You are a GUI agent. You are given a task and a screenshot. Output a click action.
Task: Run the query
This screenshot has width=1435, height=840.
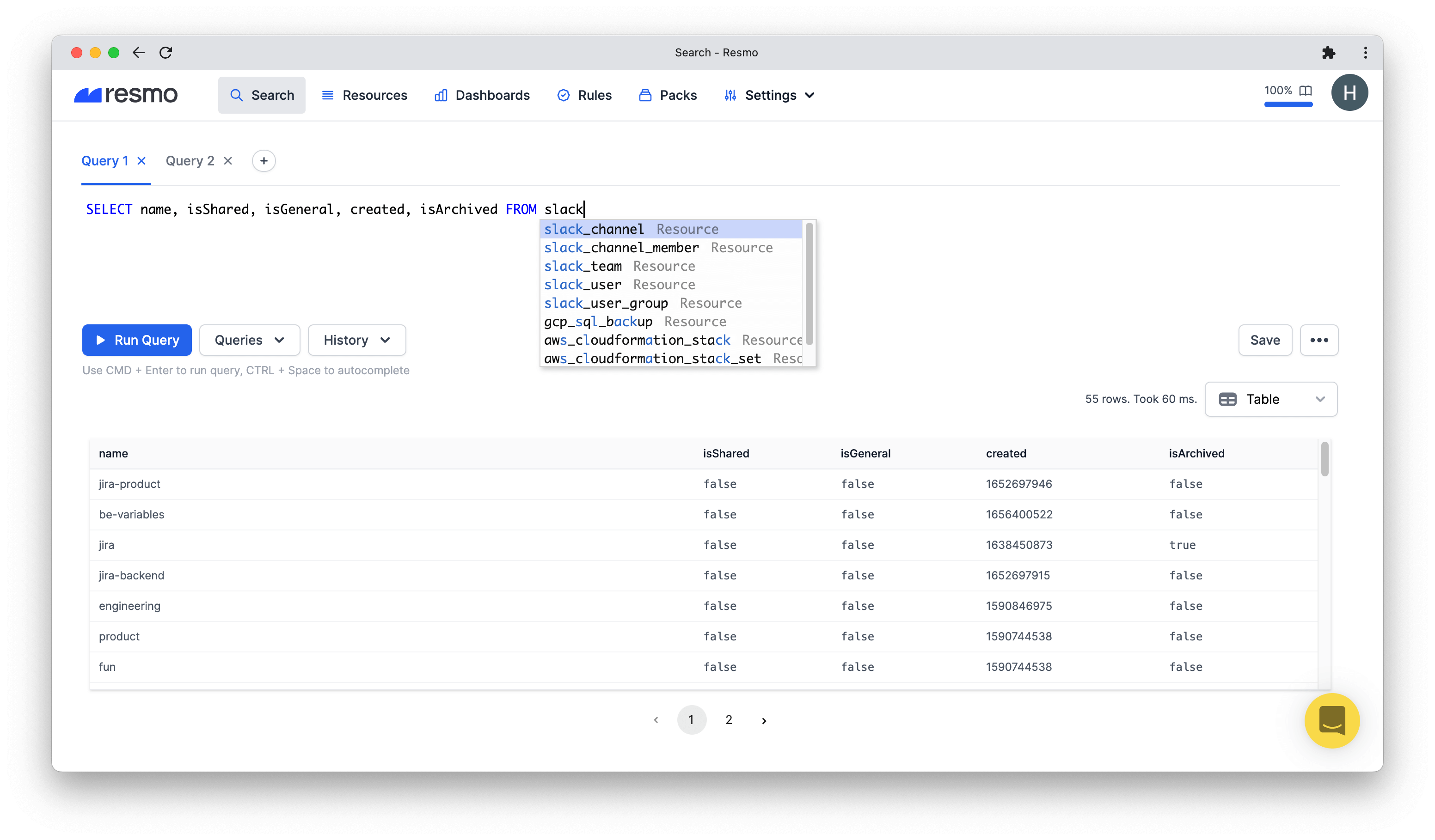(x=137, y=340)
